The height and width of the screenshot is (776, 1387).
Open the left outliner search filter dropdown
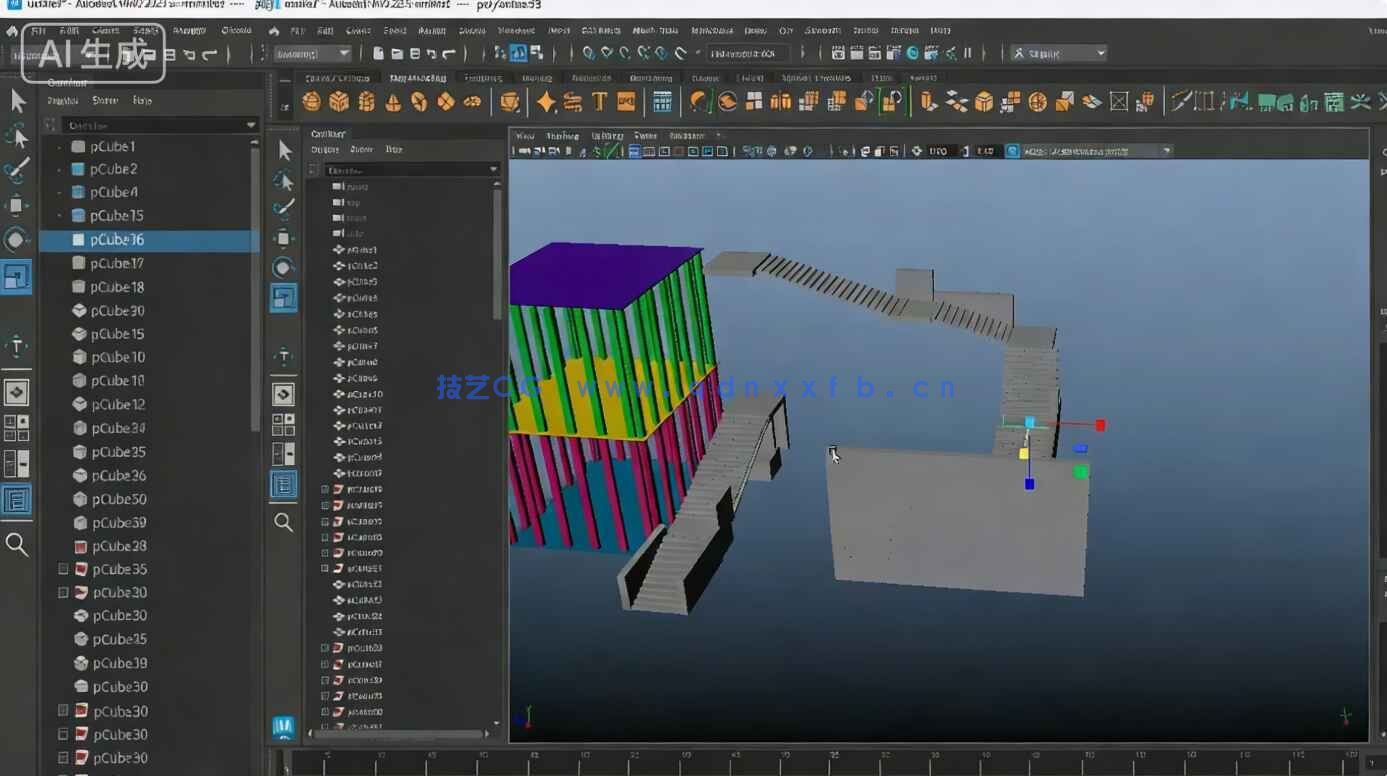click(x=251, y=125)
